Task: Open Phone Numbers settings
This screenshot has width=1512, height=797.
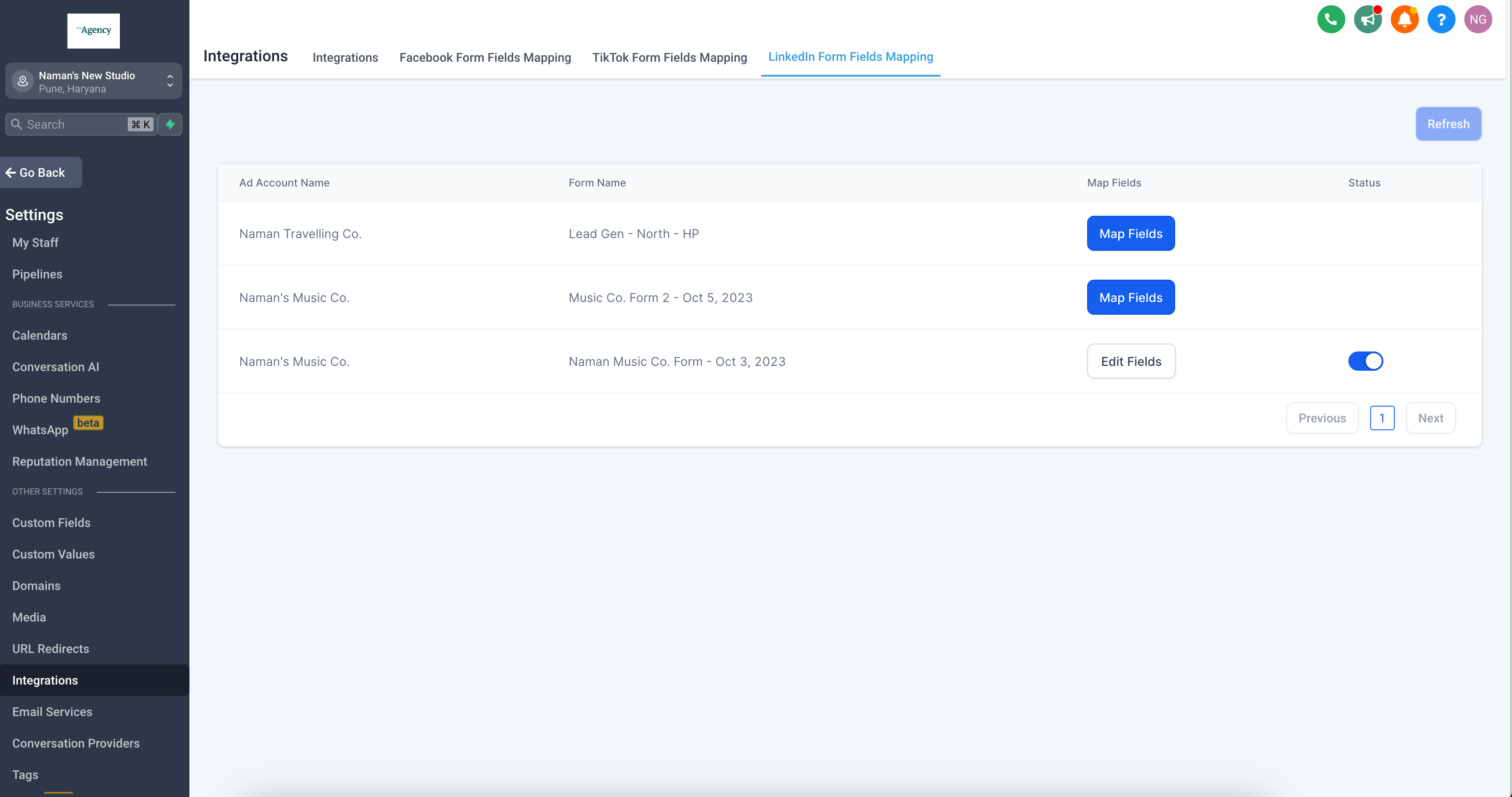Action: (56, 398)
